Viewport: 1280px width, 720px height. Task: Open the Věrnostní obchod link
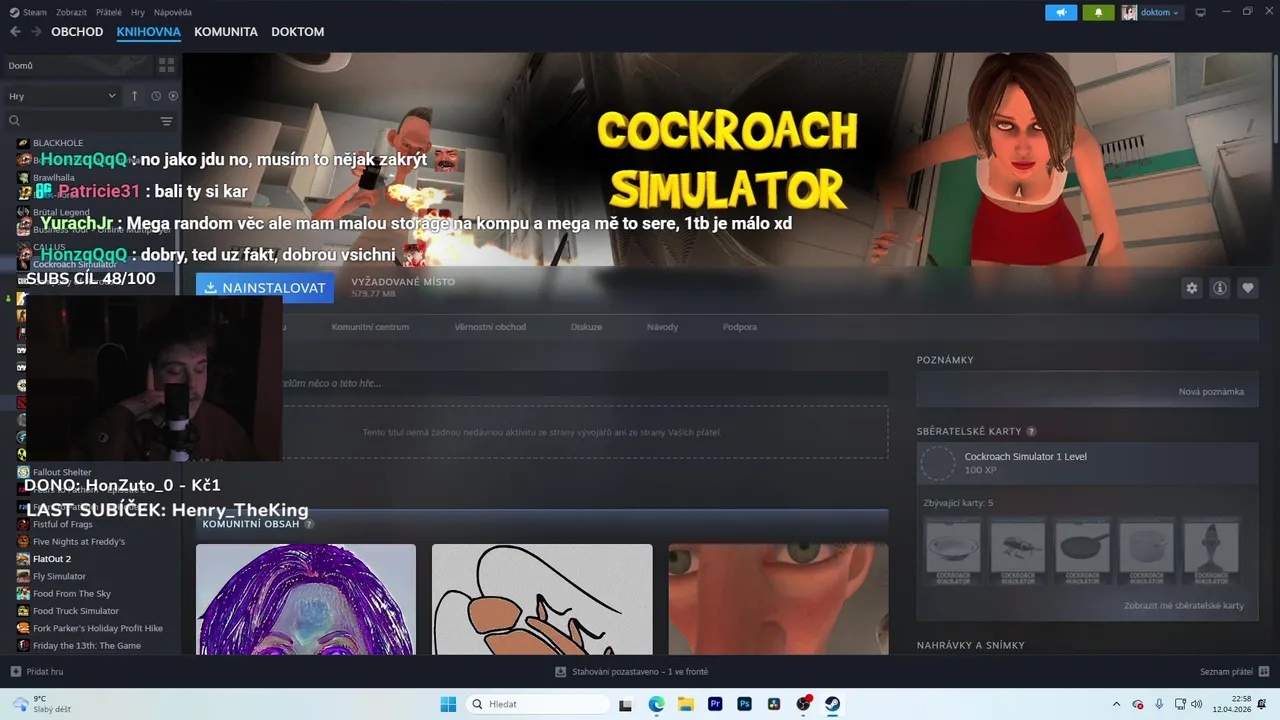coord(490,327)
